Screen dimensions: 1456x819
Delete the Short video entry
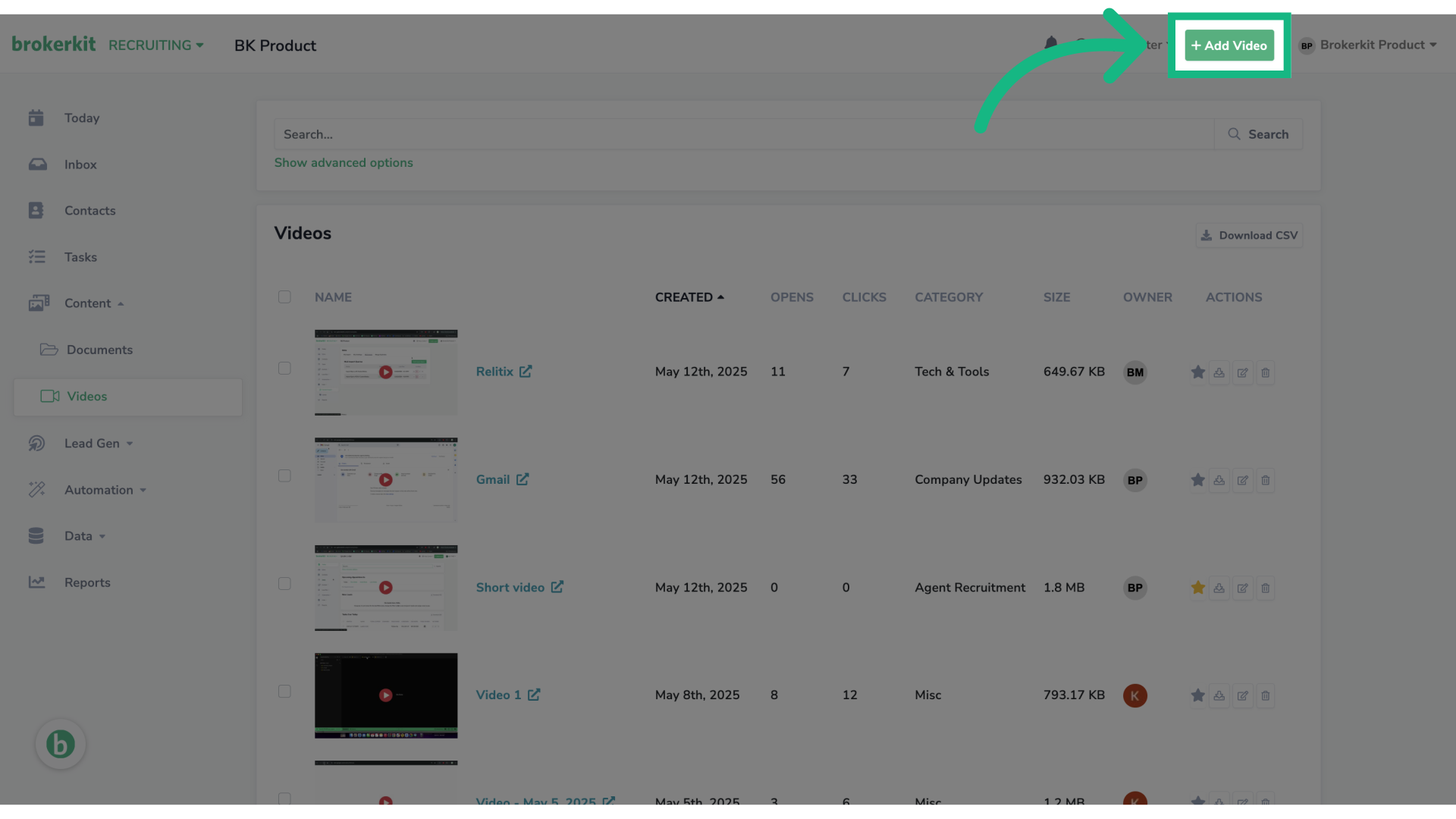click(1265, 588)
